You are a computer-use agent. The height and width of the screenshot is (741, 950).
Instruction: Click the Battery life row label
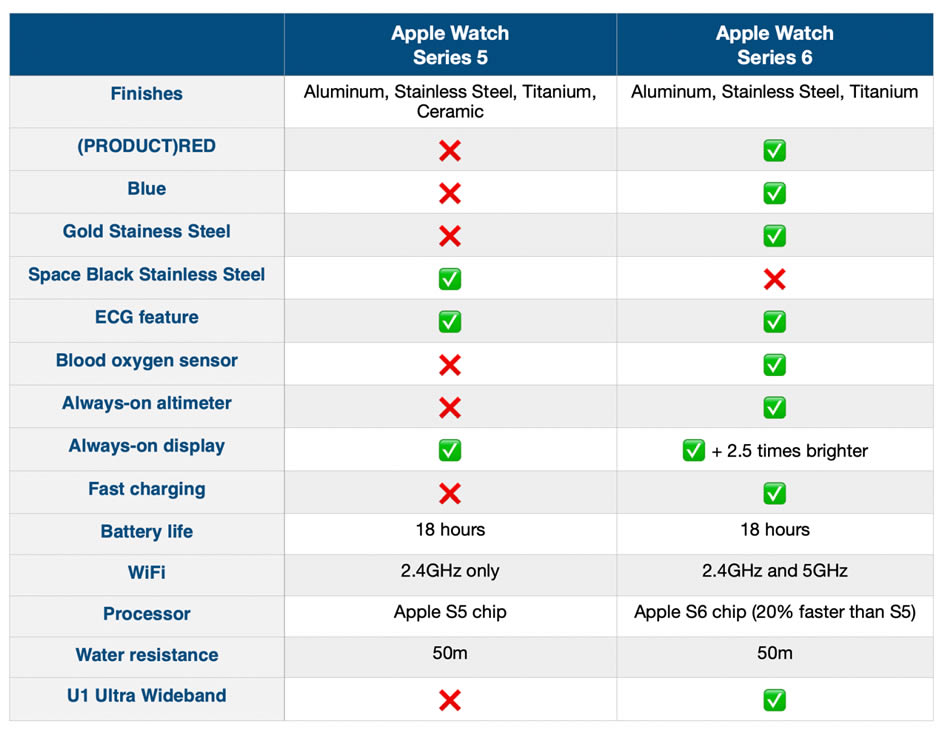pos(147,532)
